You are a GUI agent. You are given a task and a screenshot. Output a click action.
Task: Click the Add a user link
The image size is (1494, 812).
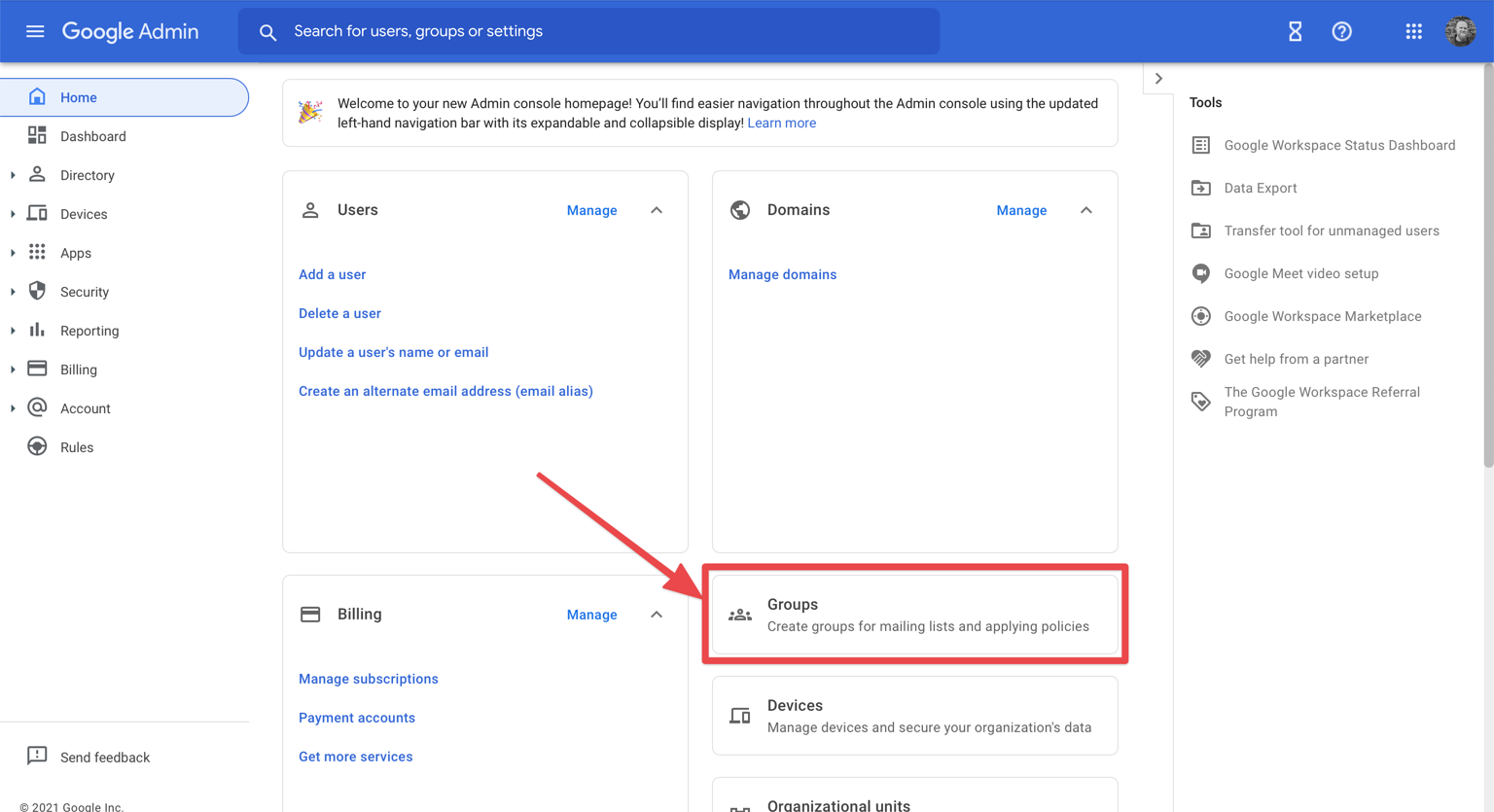pos(332,274)
